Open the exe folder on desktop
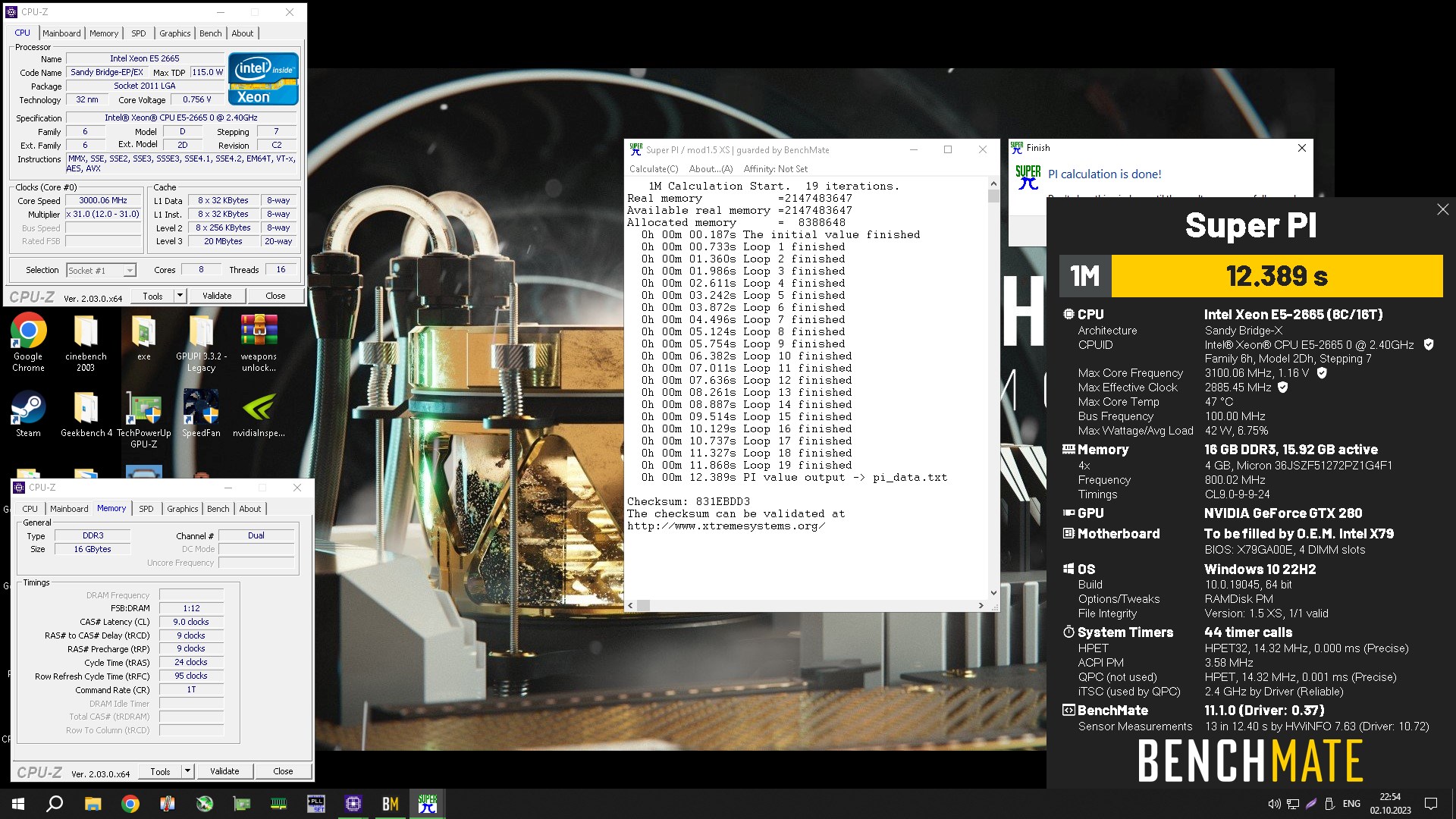This screenshot has height=819, width=1456. (143, 337)
